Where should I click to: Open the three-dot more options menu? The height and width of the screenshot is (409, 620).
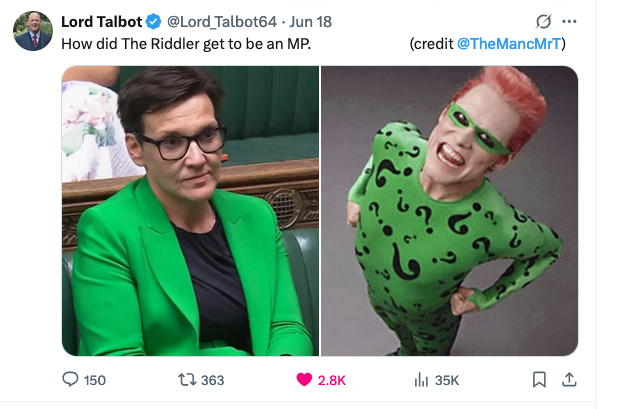[x=569, y=21]
